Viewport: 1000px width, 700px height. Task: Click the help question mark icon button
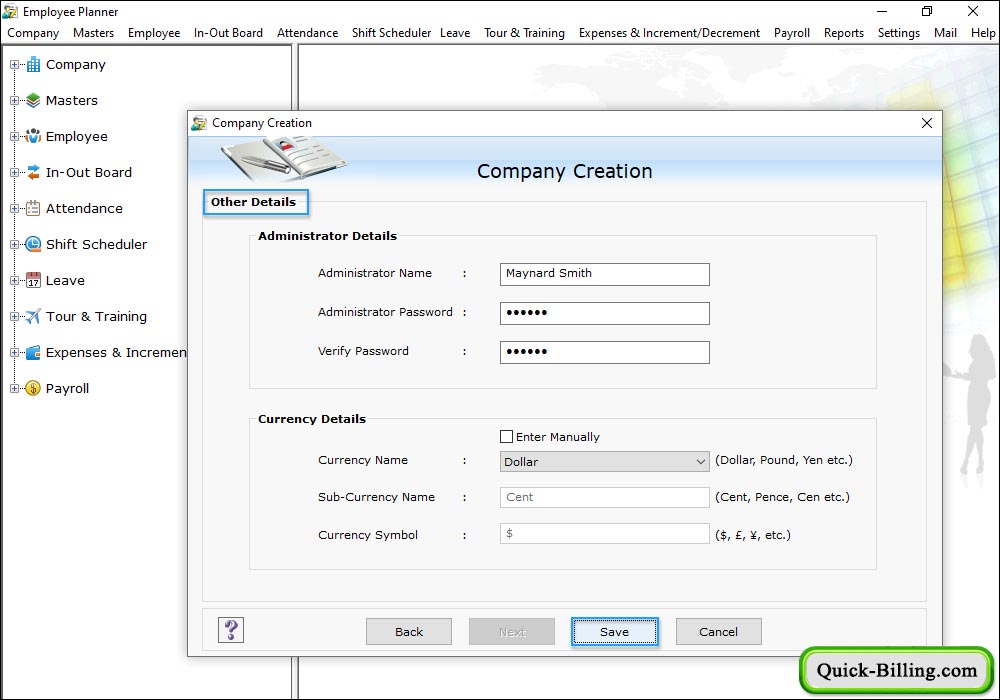tap(231, 630)
